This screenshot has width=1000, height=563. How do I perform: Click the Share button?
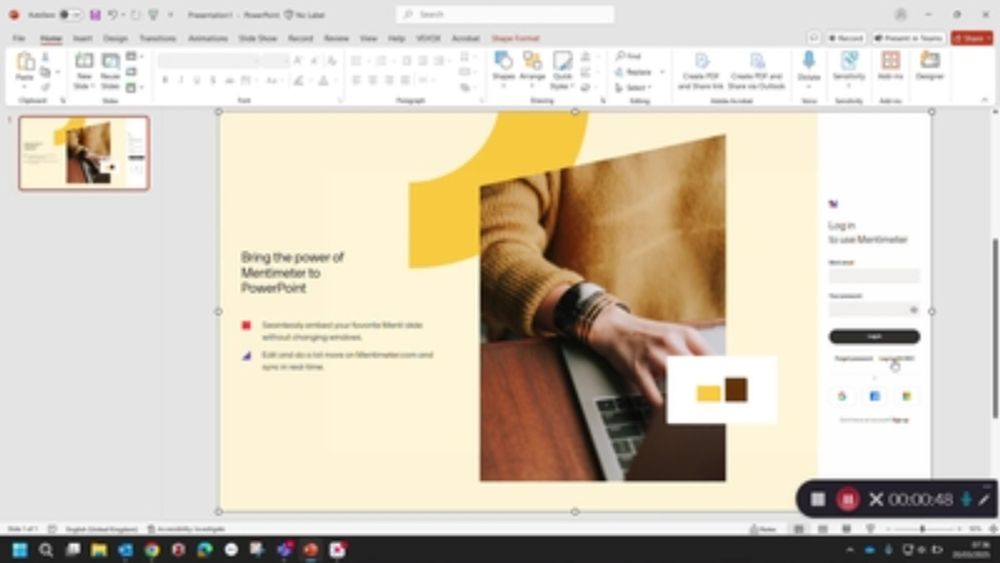972,38
